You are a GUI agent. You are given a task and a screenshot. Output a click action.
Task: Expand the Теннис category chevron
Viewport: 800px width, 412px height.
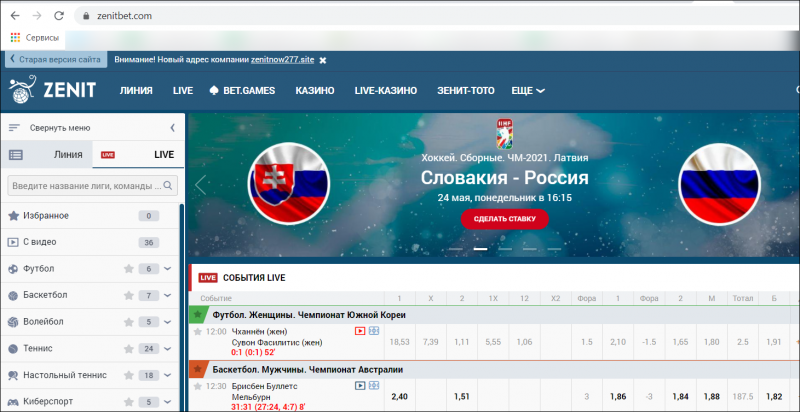coord(168,349)
